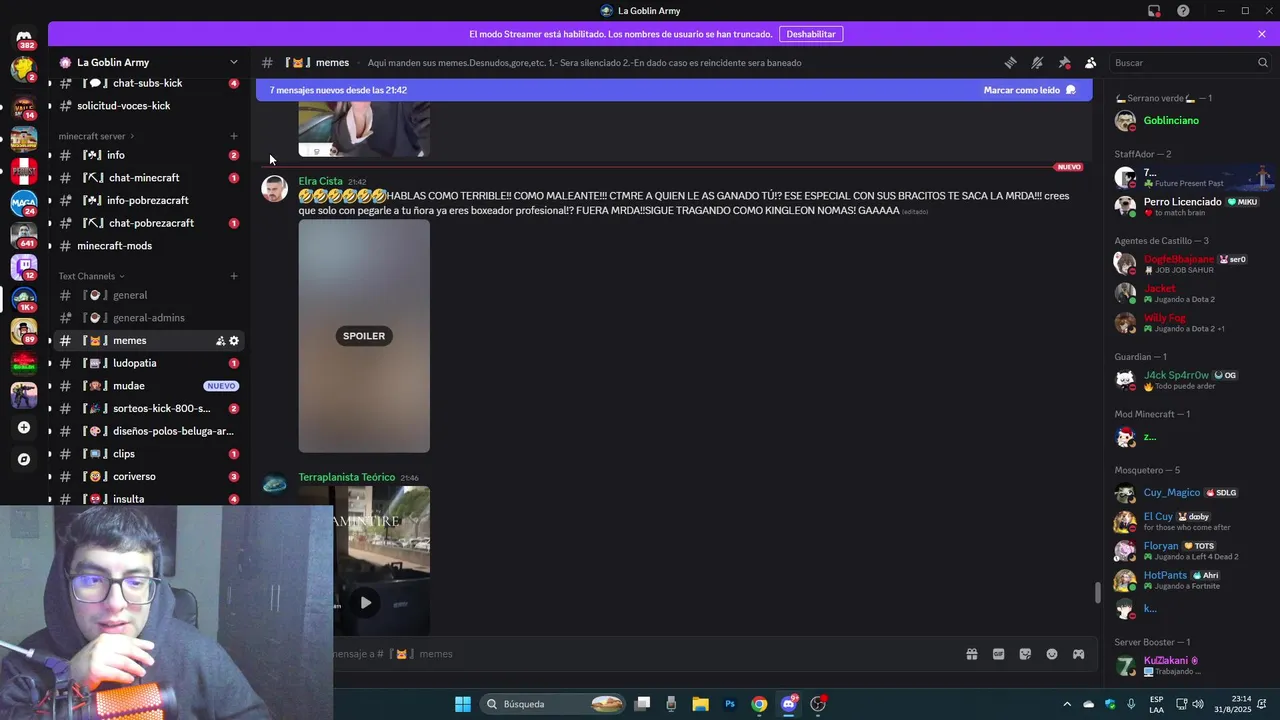Open the clips channel
1280x720 pixels.
click(x=149, y=454)
